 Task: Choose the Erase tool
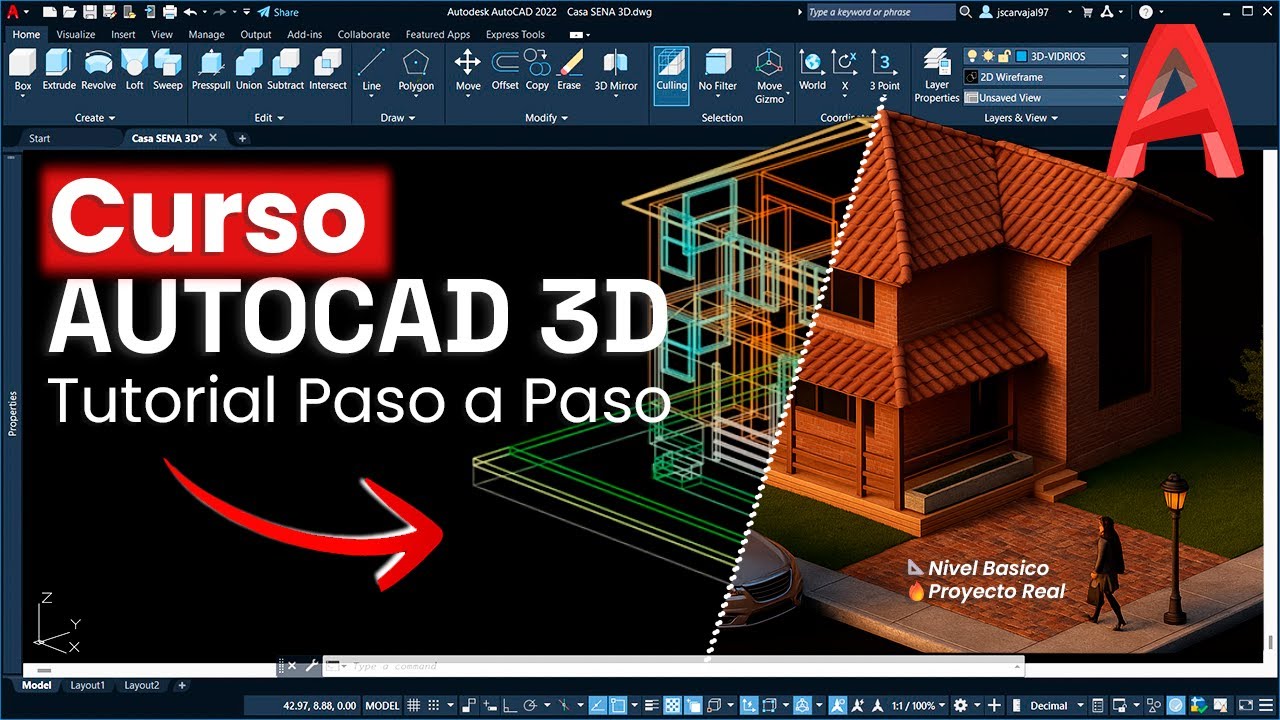coord(569,70)
